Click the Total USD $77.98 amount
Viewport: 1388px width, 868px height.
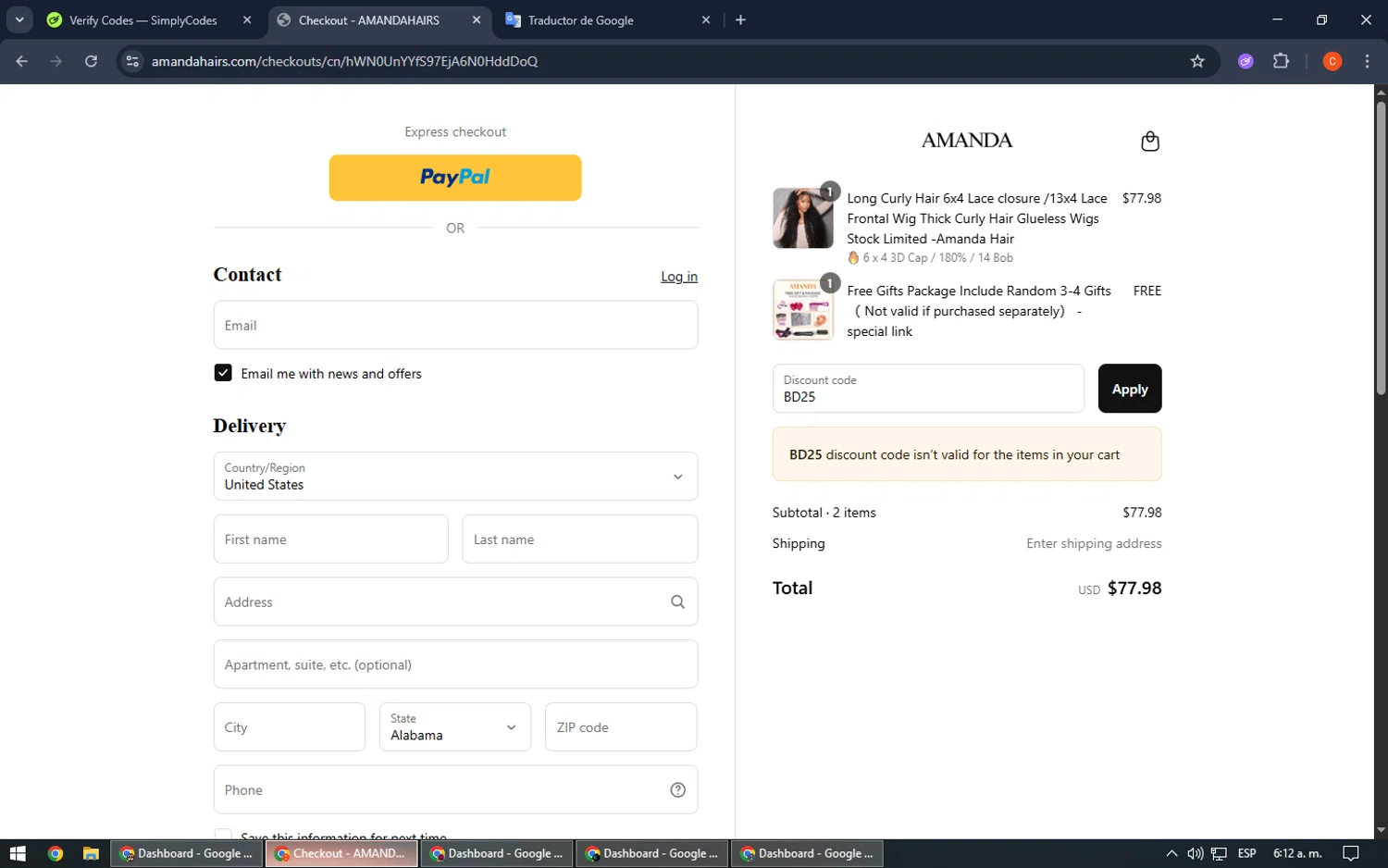[1134, 589]
